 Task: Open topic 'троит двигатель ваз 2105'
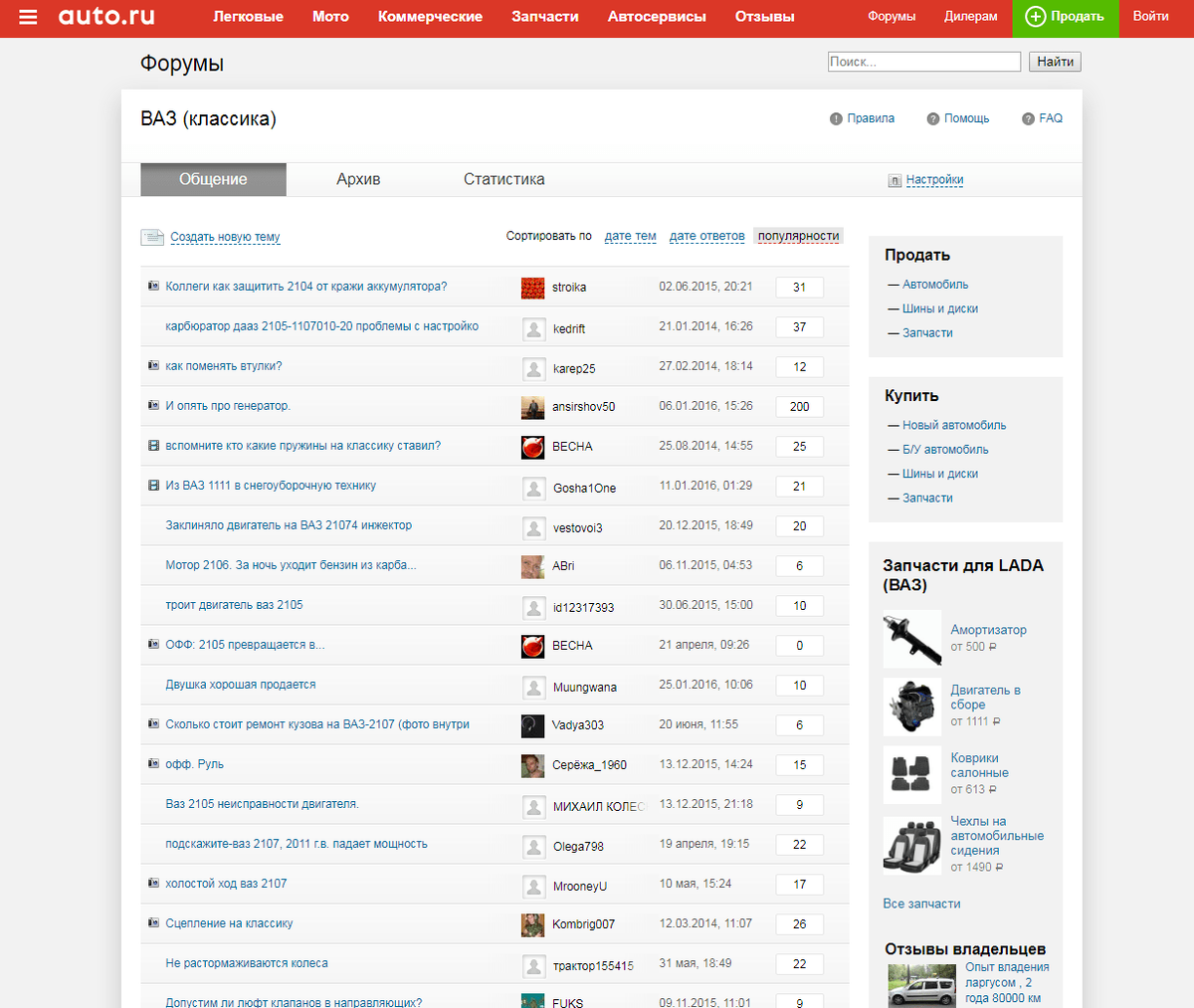click(234, 605)
